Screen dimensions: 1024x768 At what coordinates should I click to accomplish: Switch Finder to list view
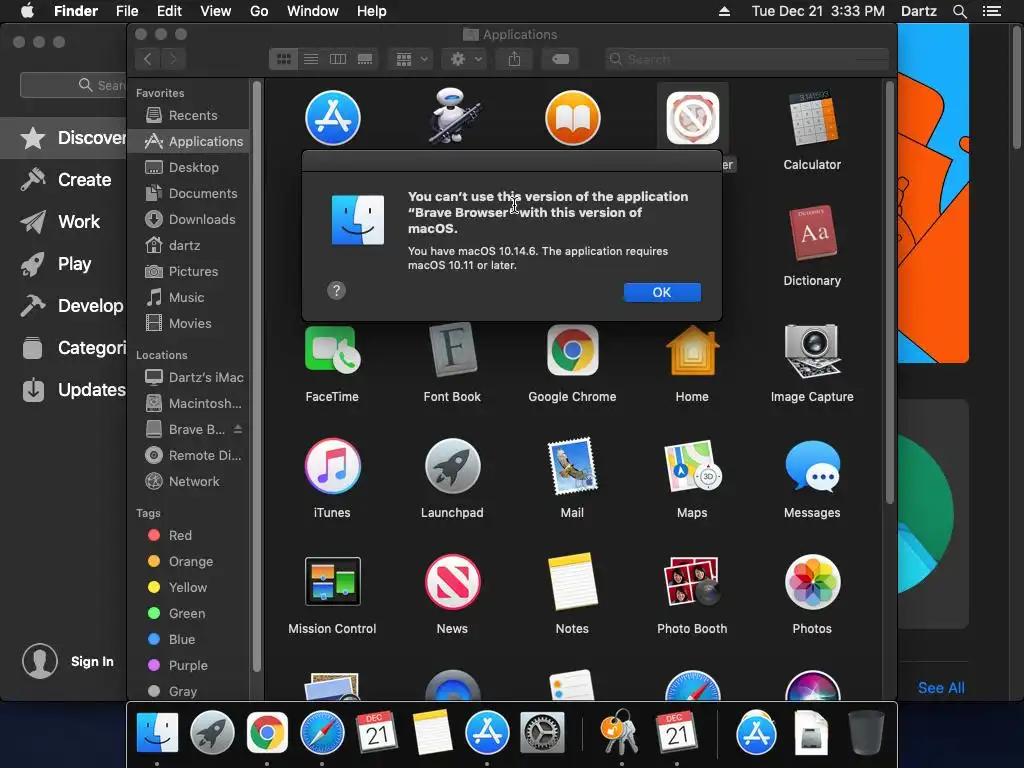(x=311, y=59)
